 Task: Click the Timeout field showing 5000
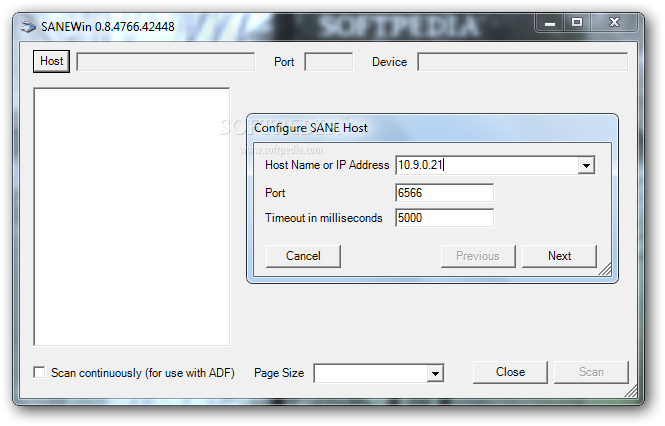coord(444,218)
